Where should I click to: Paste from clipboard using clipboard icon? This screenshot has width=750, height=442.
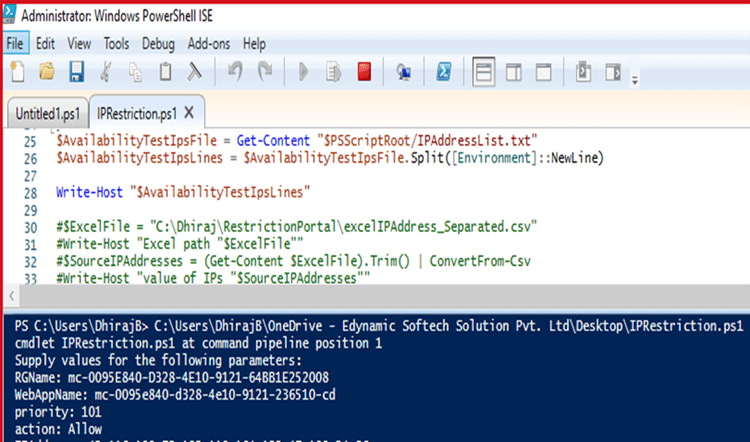pos(165,72)
